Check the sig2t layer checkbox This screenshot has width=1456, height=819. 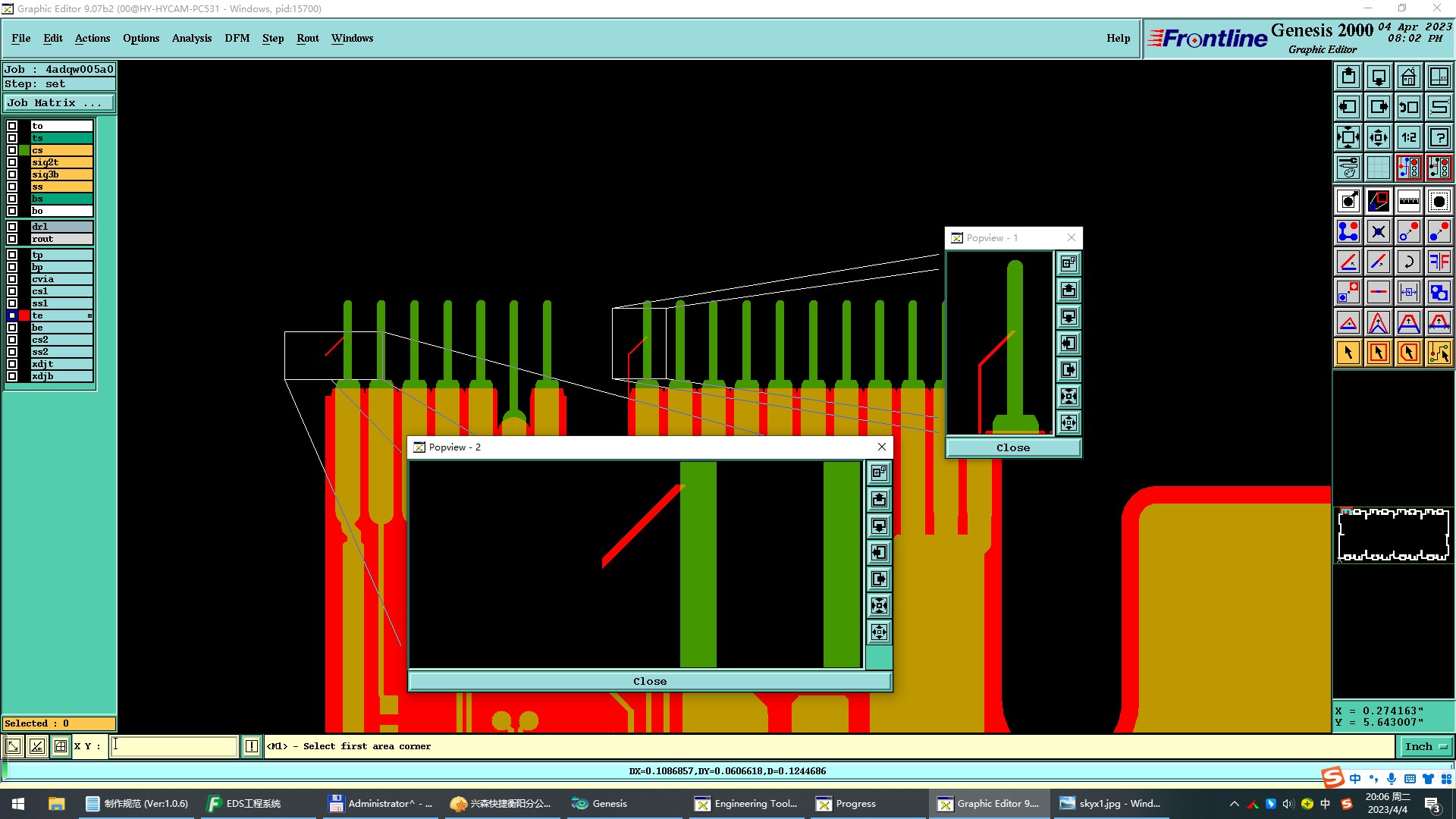[x=12, y=162]
